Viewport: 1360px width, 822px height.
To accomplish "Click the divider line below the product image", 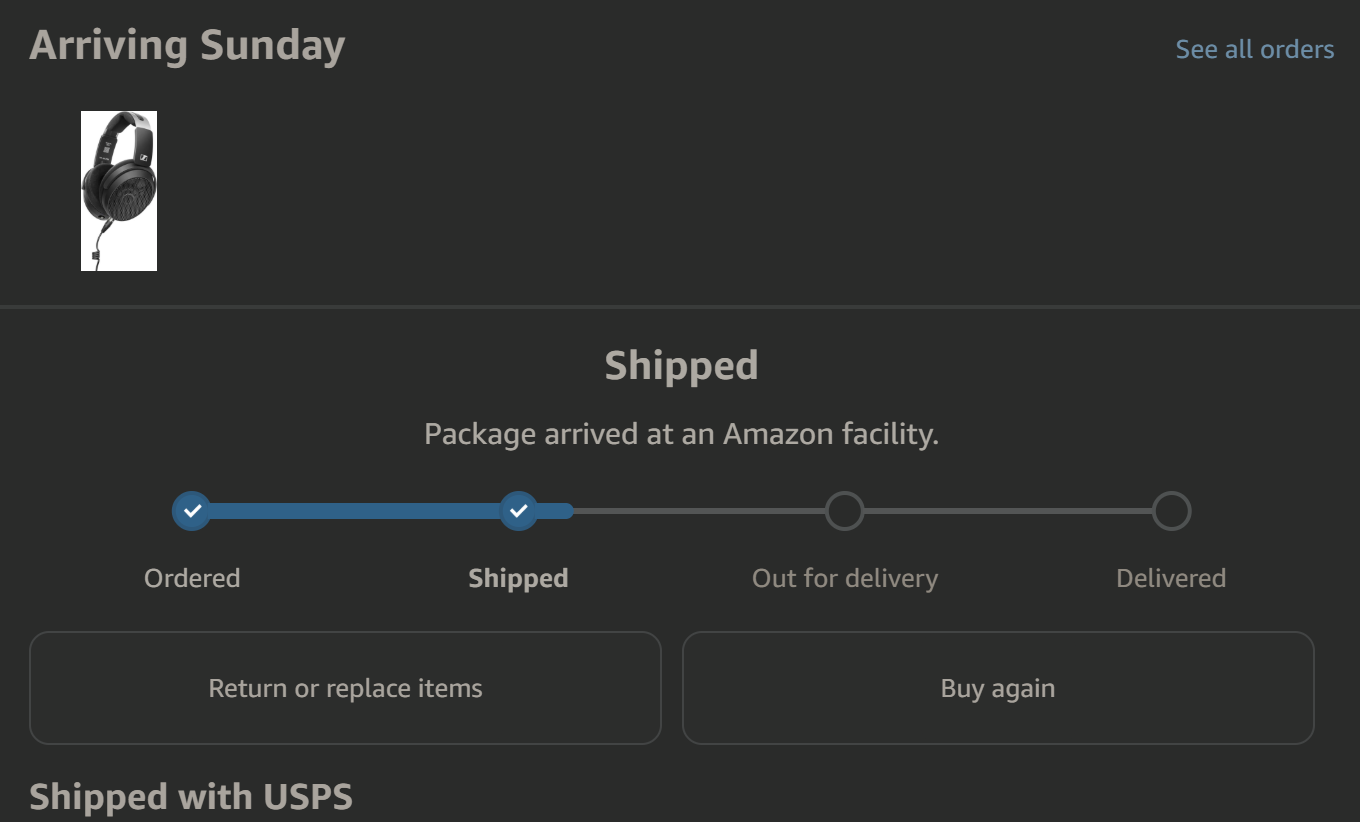I will point(680,306).
